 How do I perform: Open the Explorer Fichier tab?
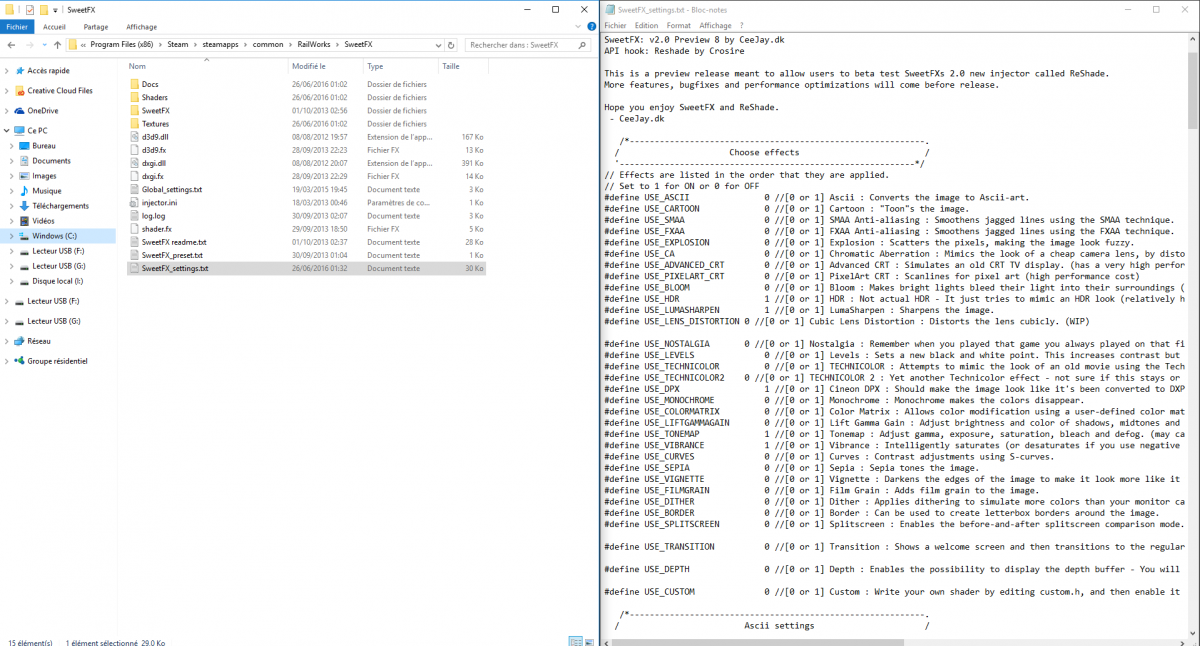[17, 27]
